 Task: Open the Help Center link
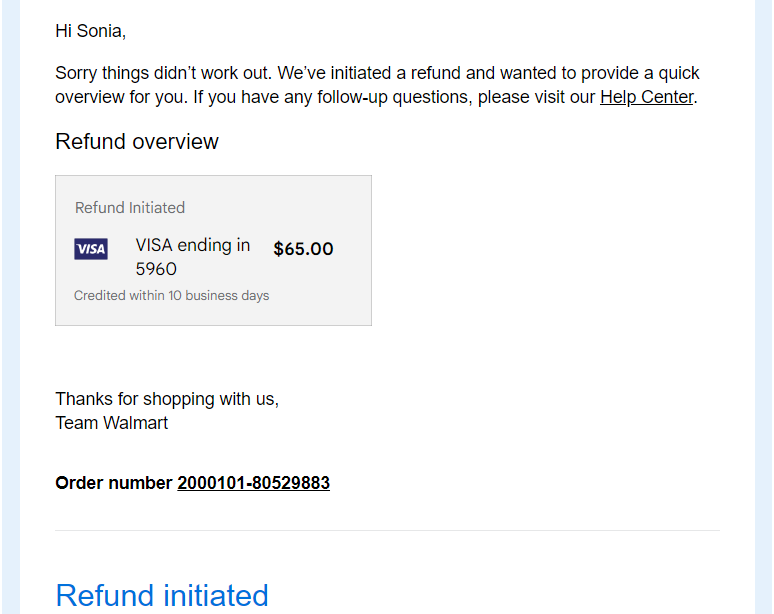tap(647, 97)
